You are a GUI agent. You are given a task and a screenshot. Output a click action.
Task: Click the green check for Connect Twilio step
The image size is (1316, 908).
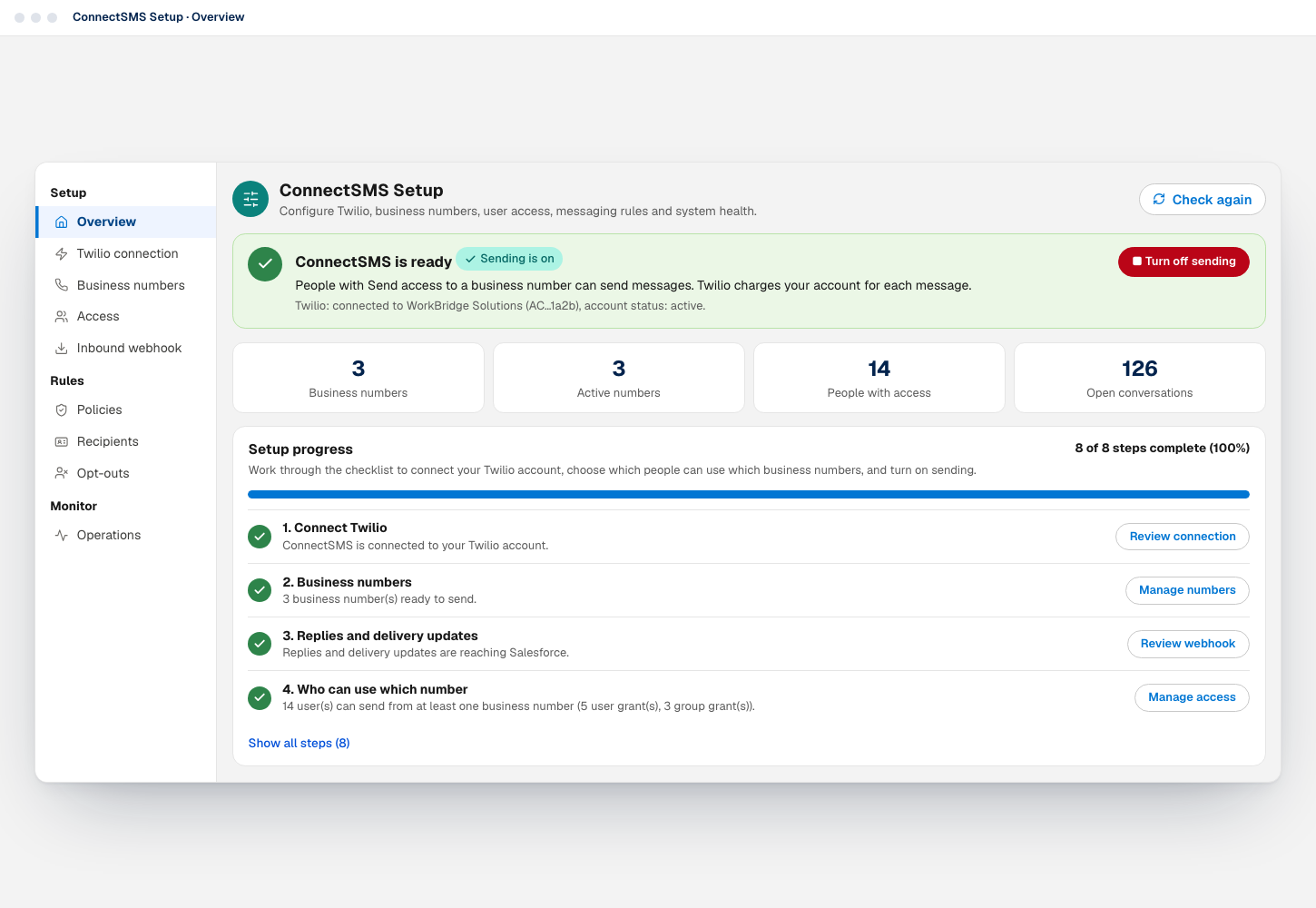[x=260, y=537]
